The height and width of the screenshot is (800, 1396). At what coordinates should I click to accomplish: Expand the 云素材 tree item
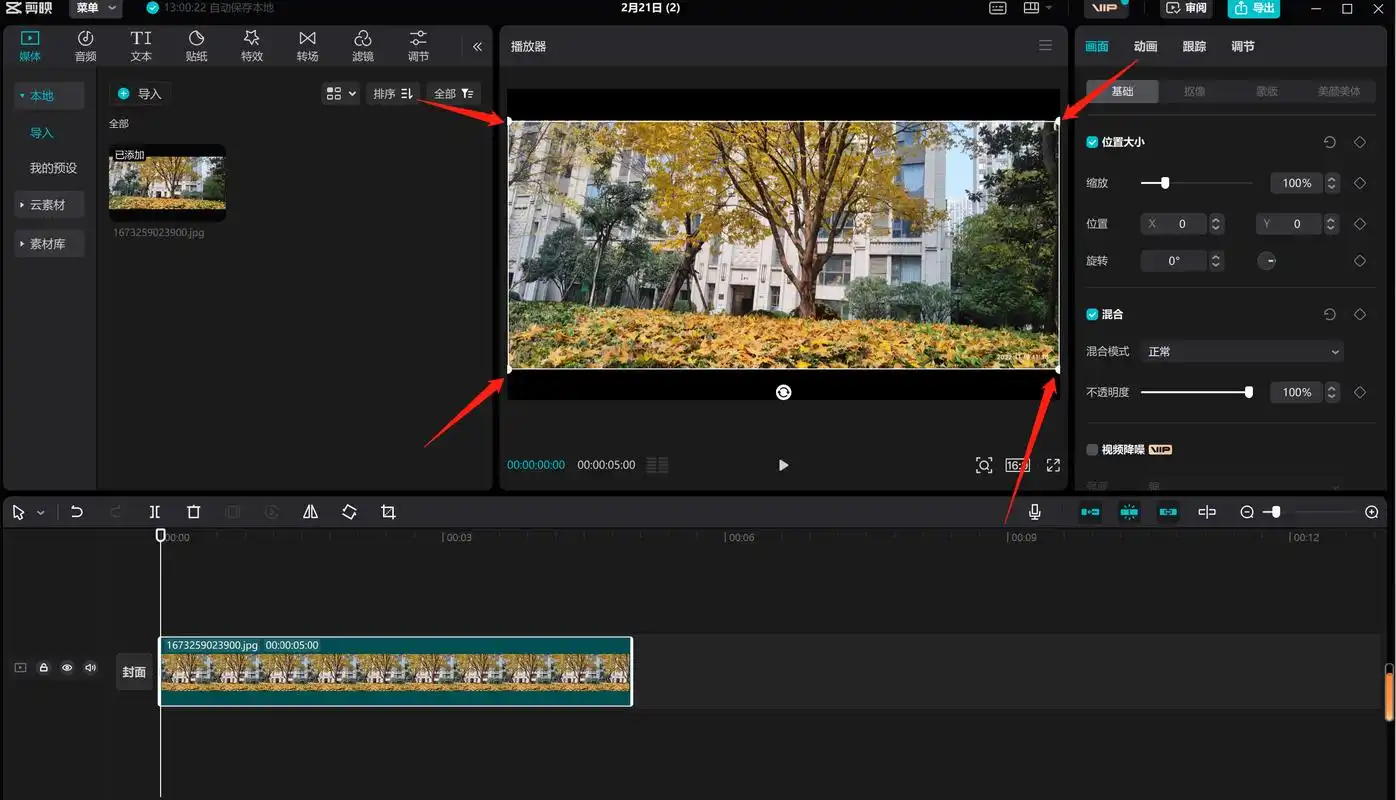point(47,205)
